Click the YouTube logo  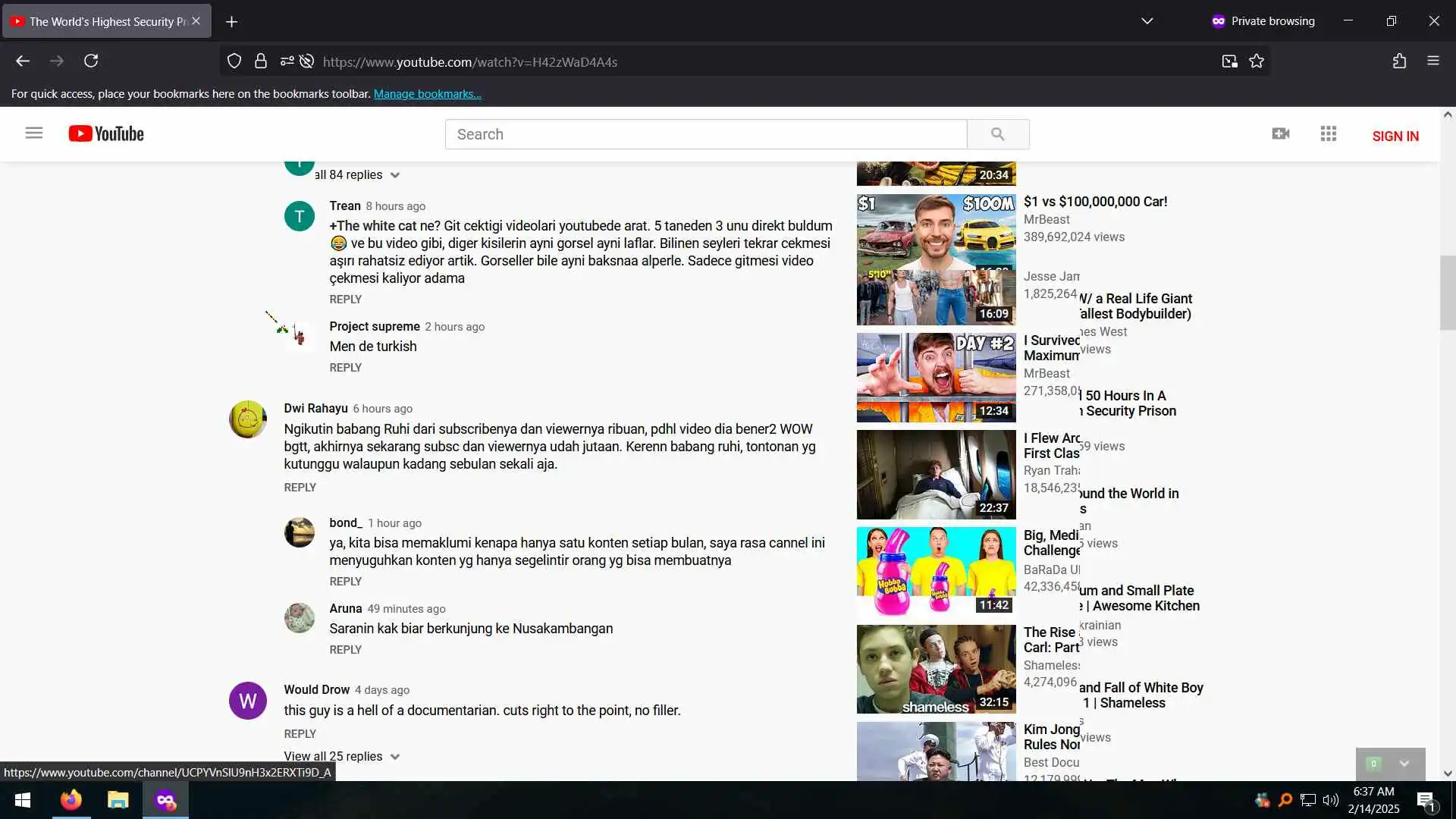[106, 134]
